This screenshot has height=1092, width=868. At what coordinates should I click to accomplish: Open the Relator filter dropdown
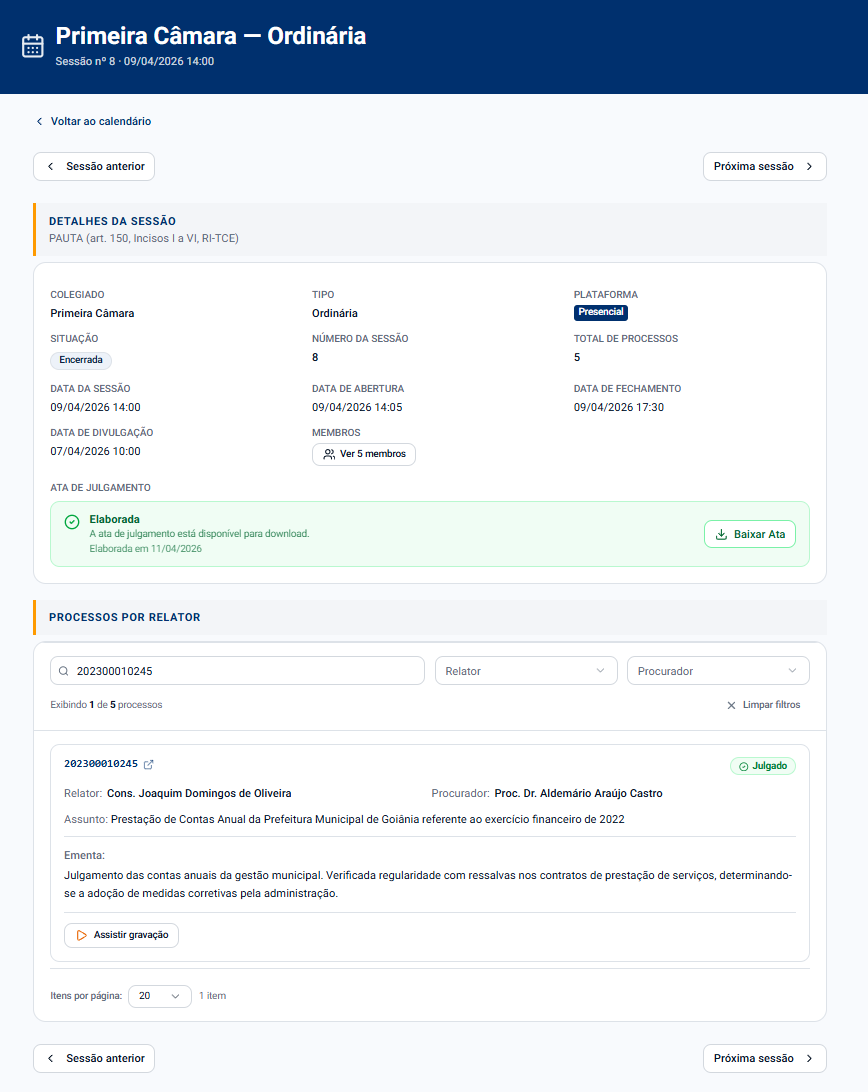[526, 671]
